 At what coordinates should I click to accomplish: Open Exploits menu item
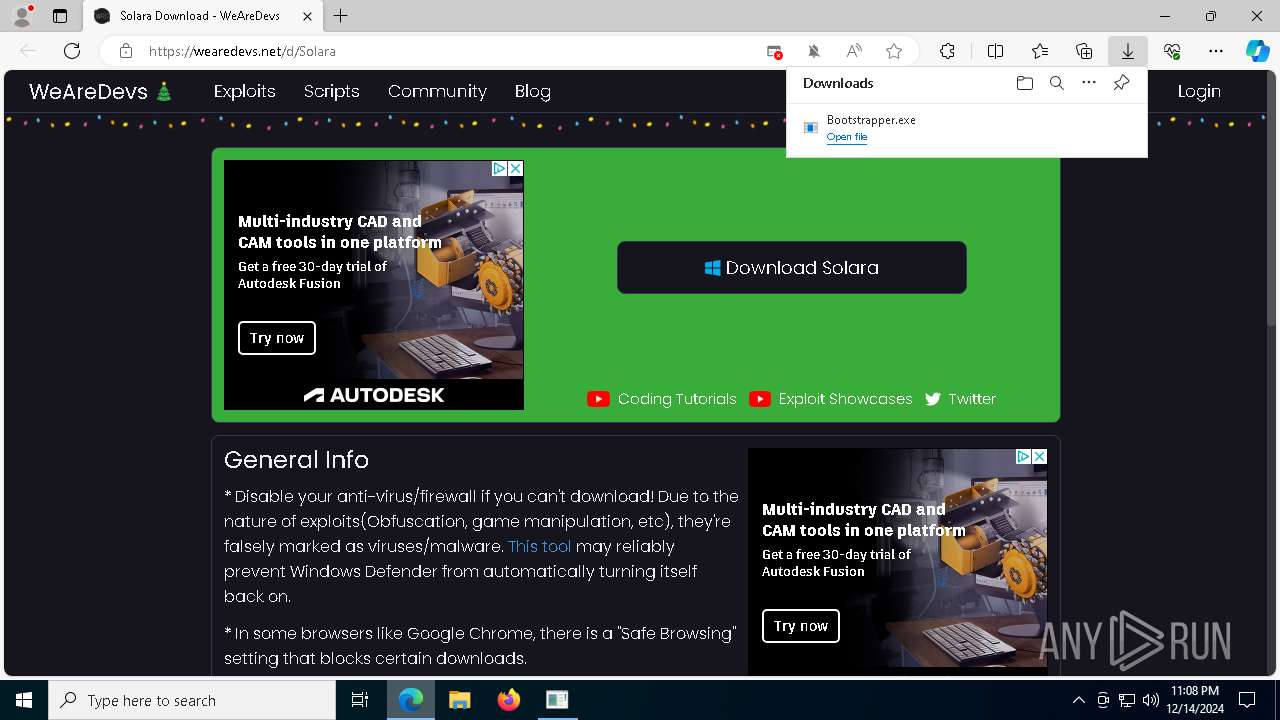(x=245, y=91)
